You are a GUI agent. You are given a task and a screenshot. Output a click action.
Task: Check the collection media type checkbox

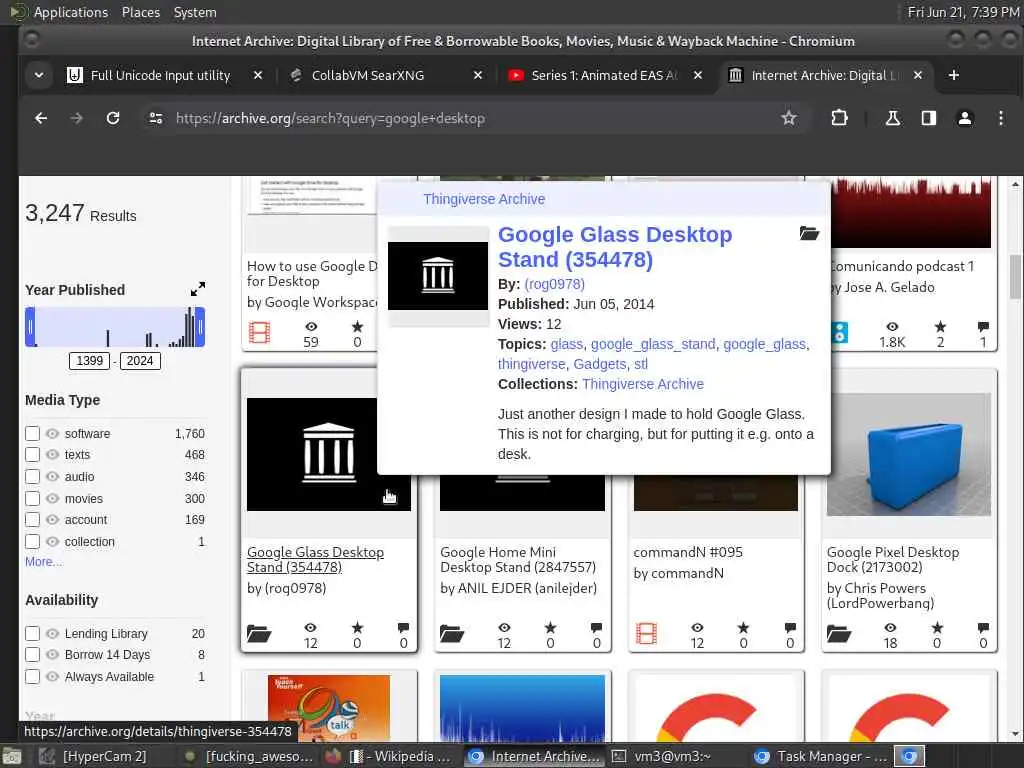pos(33,541)
